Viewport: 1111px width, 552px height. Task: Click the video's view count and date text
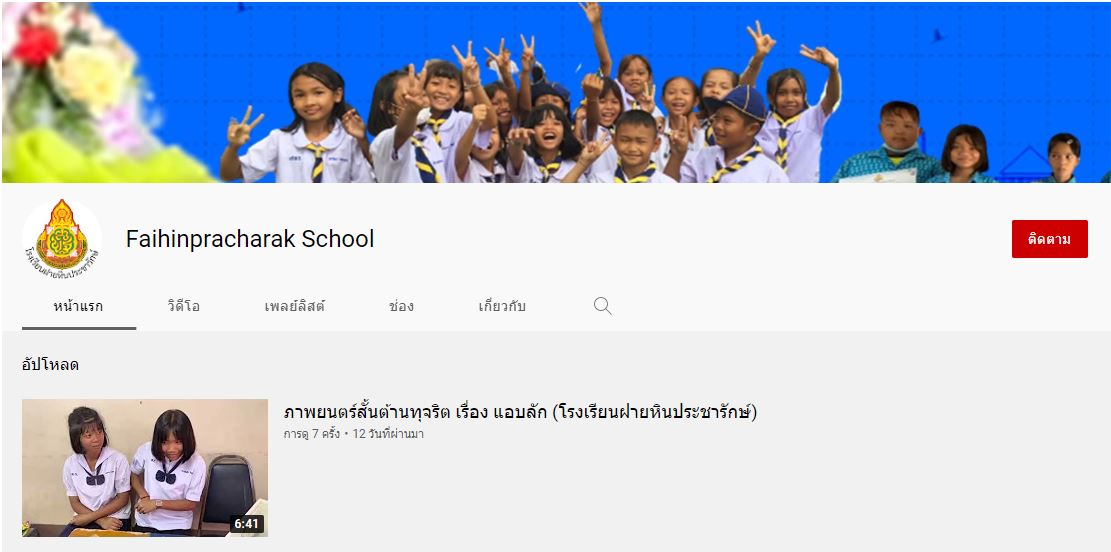point(354,434)
